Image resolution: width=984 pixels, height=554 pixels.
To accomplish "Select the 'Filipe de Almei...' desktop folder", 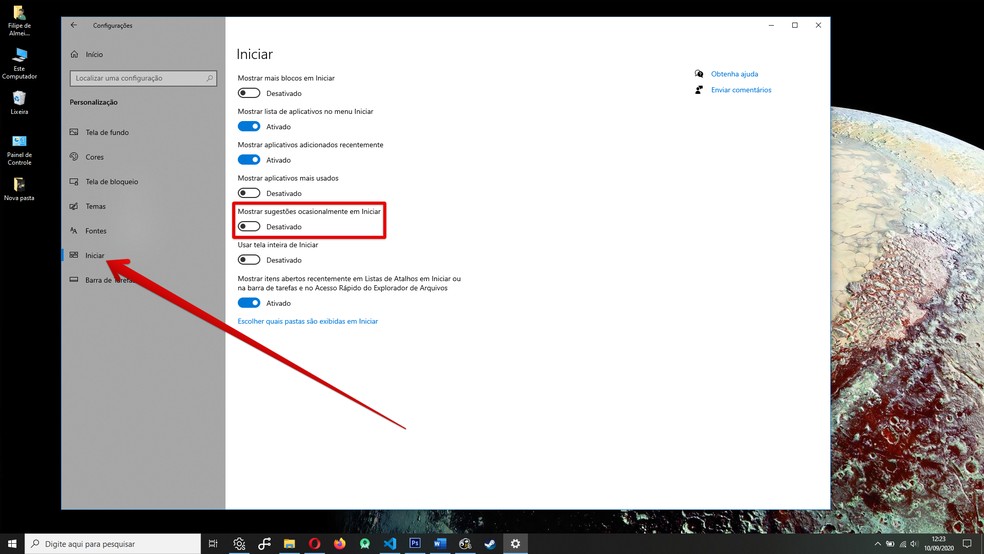I will (19, 21).
